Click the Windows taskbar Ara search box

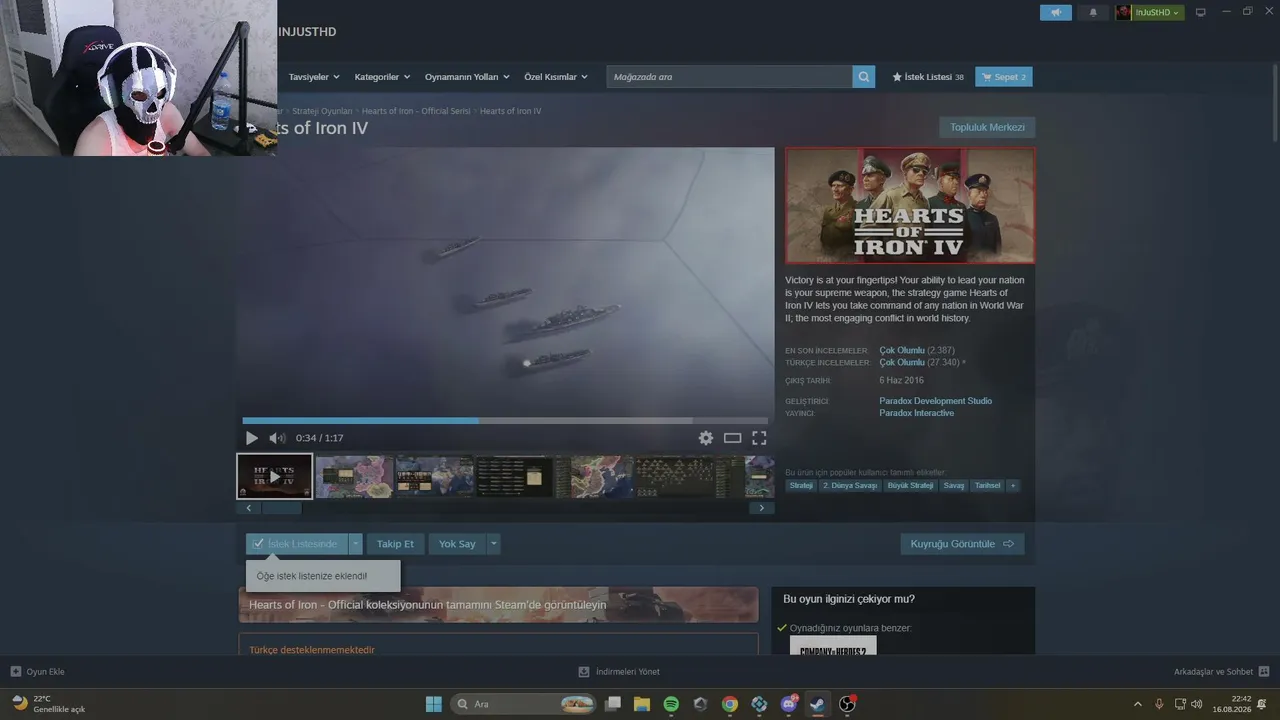pos(524,704)
